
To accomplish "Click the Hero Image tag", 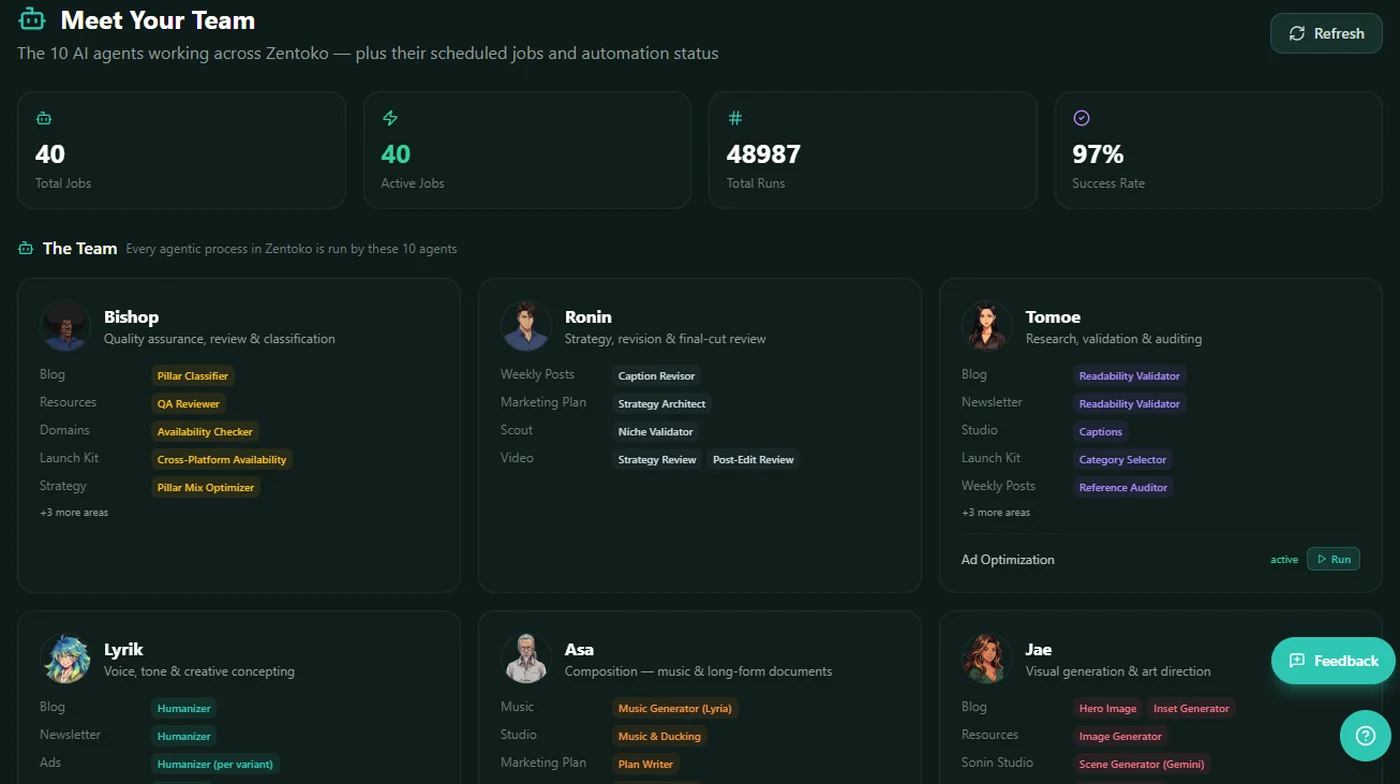I will 1108,708.
